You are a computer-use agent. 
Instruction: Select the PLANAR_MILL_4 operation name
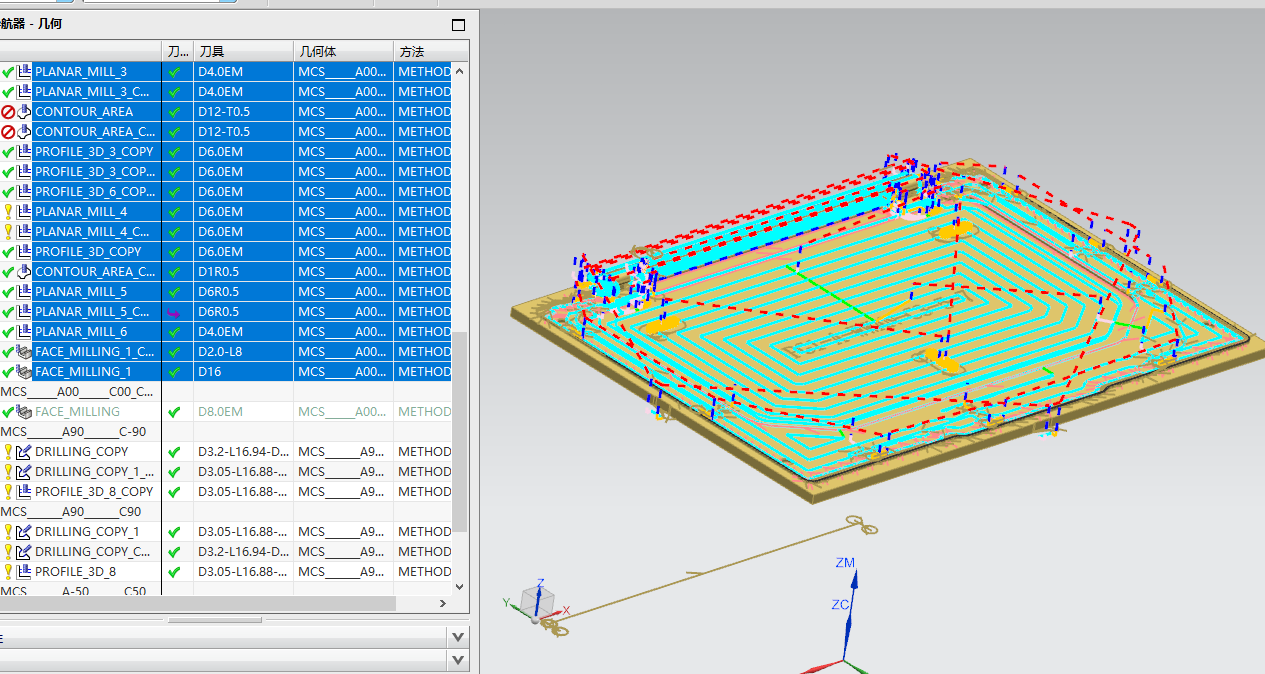click(81, 212)
